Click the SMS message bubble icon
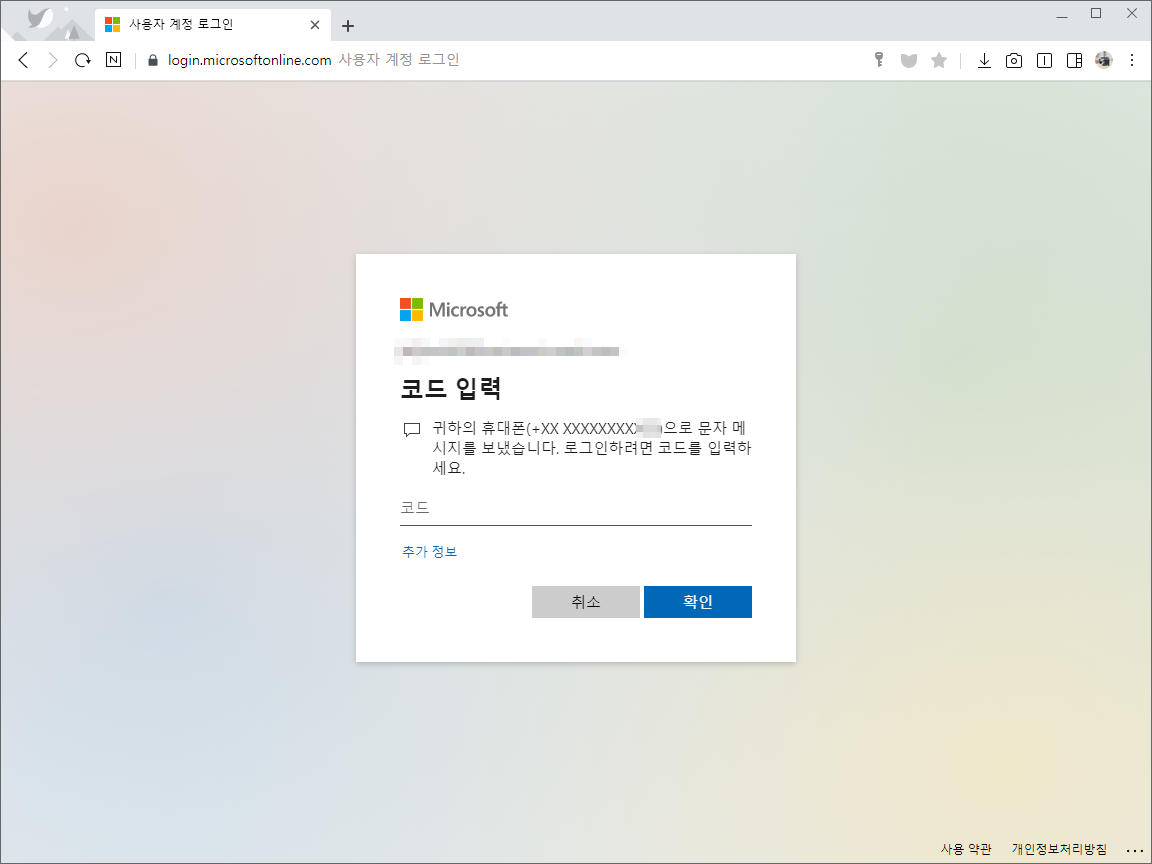 click(412, 430)
